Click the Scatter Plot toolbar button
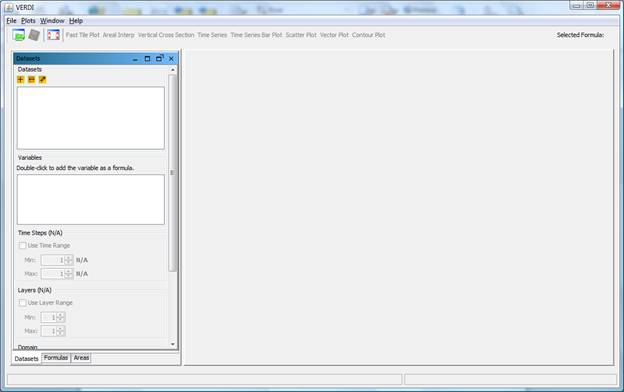The height and width of the screenshot is (392, 624). click(301, 35)
